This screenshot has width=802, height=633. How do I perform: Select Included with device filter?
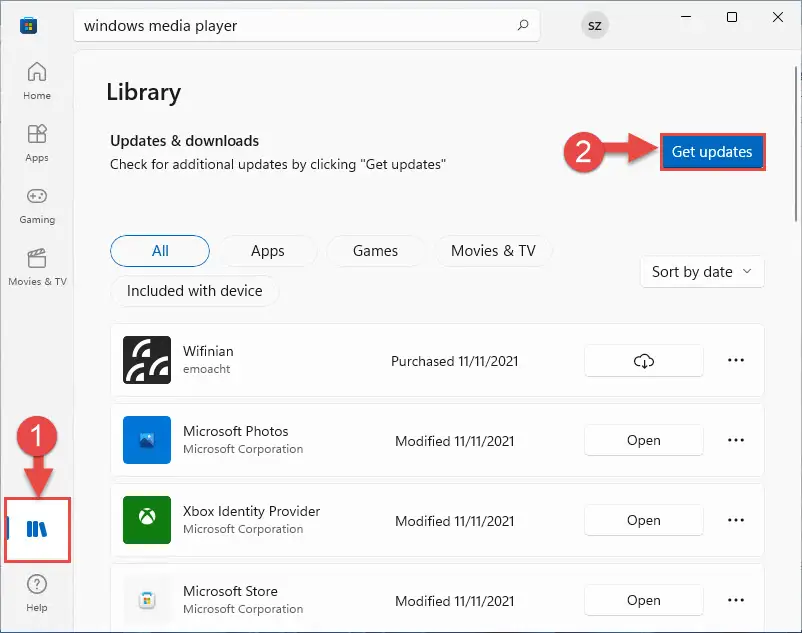pos(194,290)
